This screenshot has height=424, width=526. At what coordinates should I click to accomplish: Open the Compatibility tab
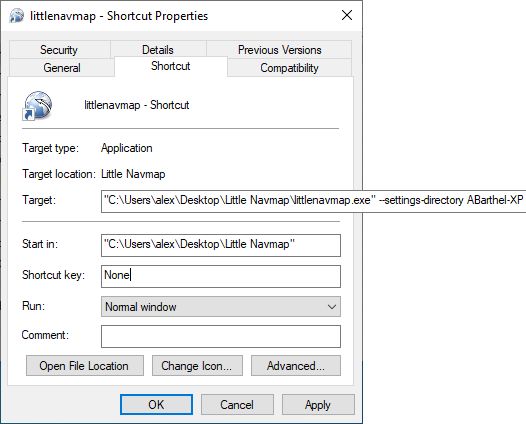click(x=289, y=68)
